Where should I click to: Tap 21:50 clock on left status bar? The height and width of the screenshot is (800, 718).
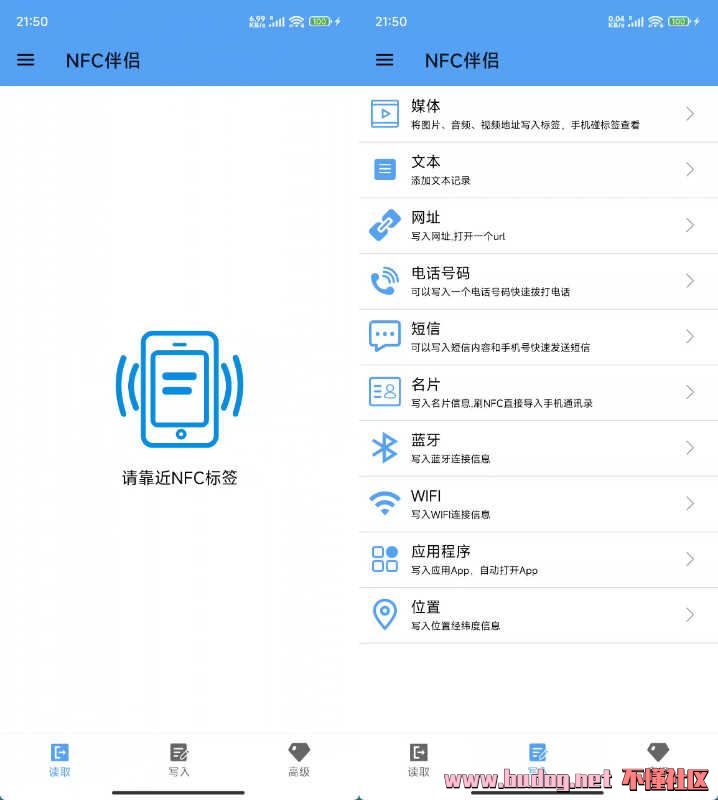coord(32,21)
